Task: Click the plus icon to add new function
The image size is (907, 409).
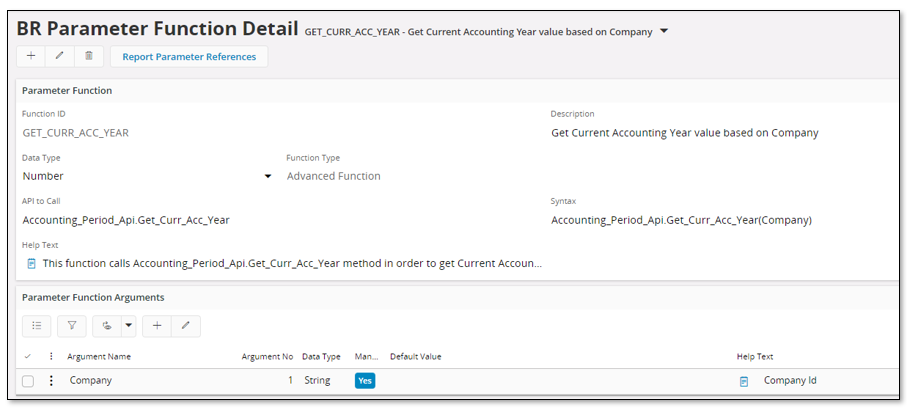Action: [x=31, y=56]
